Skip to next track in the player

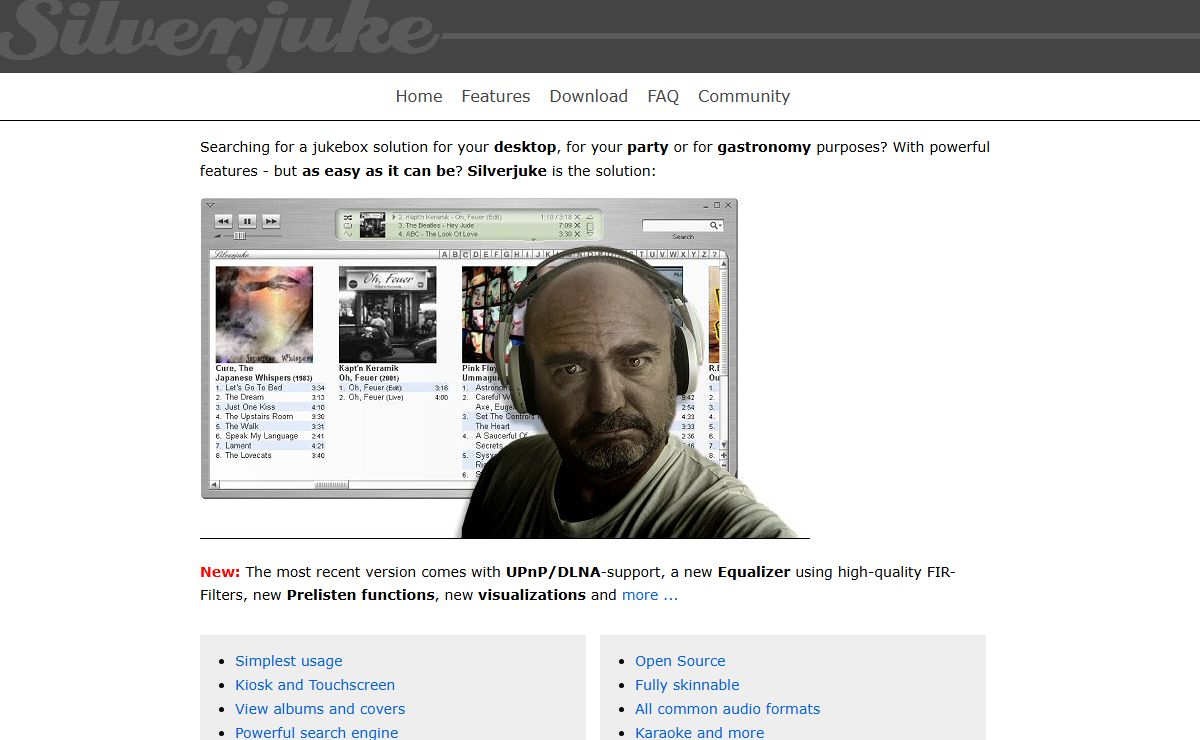click(271, 221)
